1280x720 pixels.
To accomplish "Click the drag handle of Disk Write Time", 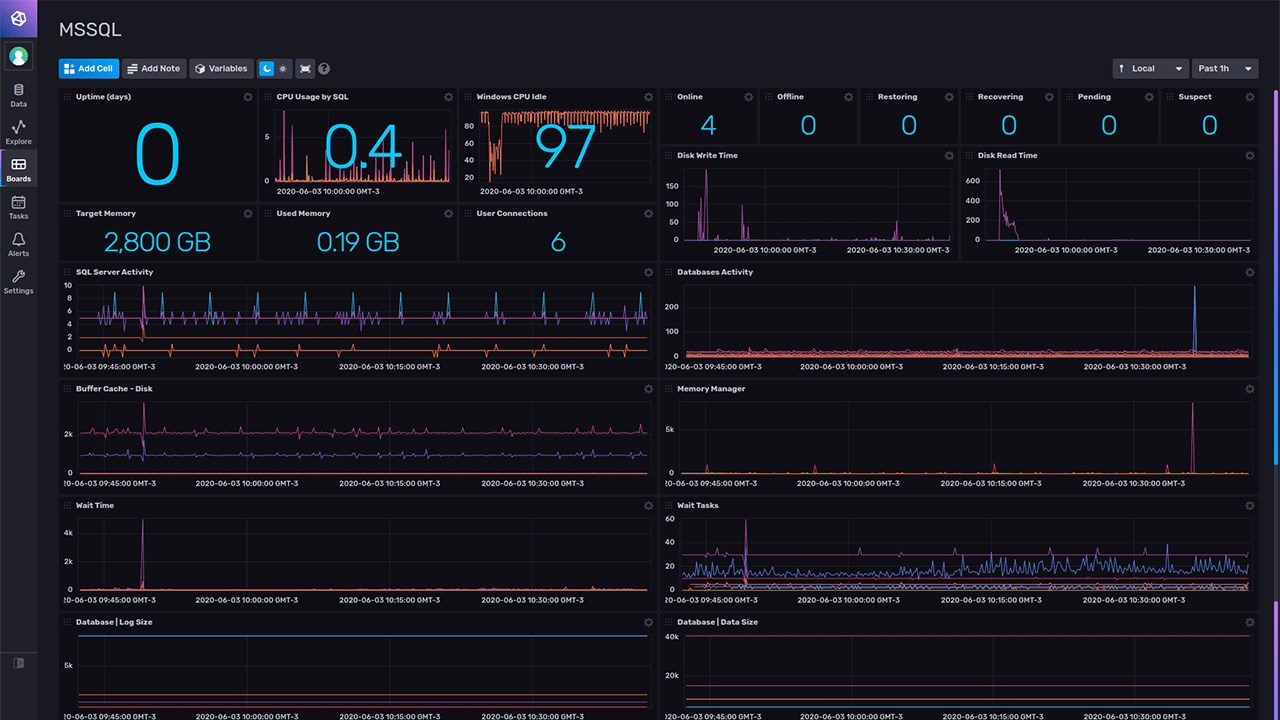I will coord(668,156).
